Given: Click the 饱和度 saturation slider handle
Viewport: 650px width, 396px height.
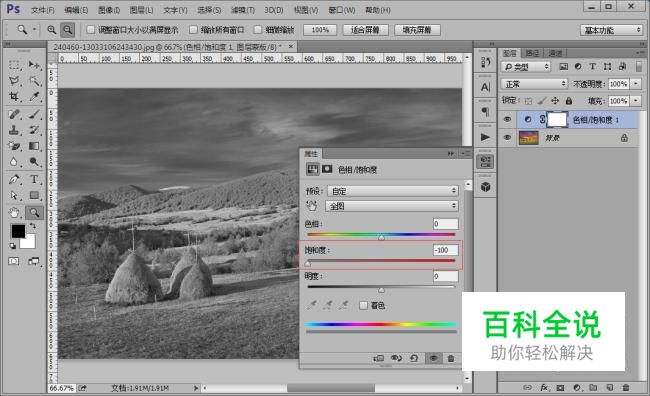Looking at the screenshot, I should pyautogui.click(x=308, y=263).
